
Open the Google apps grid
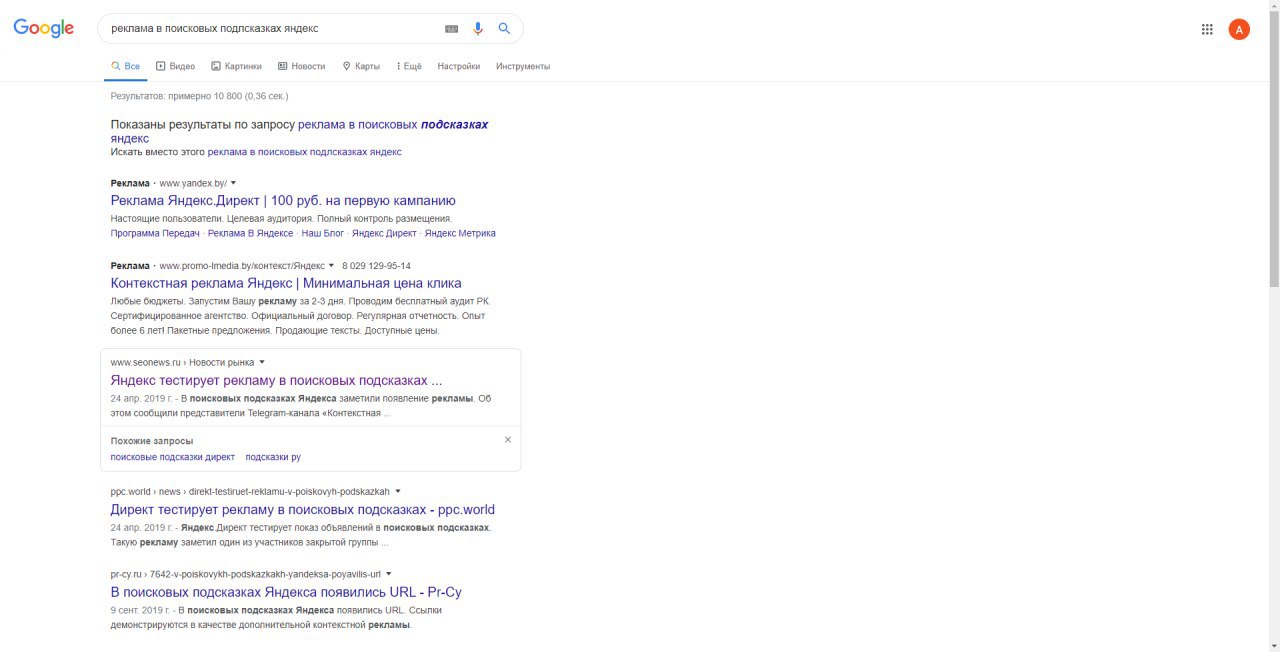click(x=1207, y=29)
